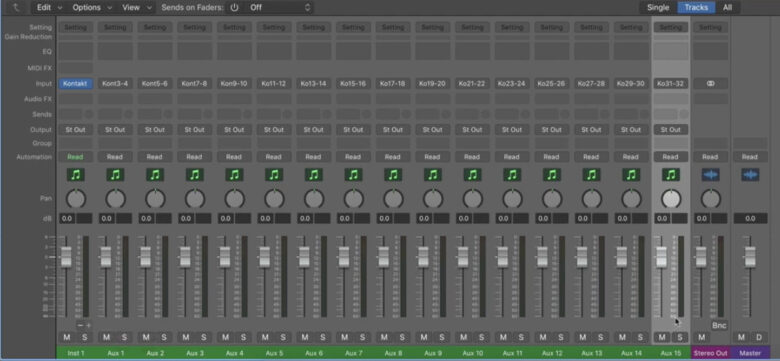Click the Aux 9 channel music note icon
Viewport: 780px width, 361px height.
(x=433, y=175)
